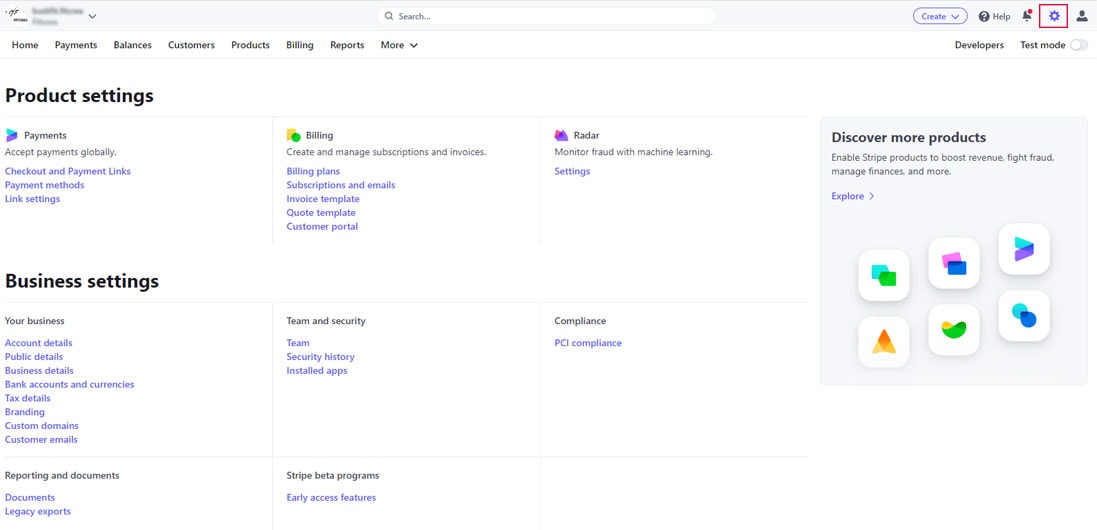Screen dimensions: 1097x530
Task: Open Subscriptions and emails link
Action: (x=341, y=185)
